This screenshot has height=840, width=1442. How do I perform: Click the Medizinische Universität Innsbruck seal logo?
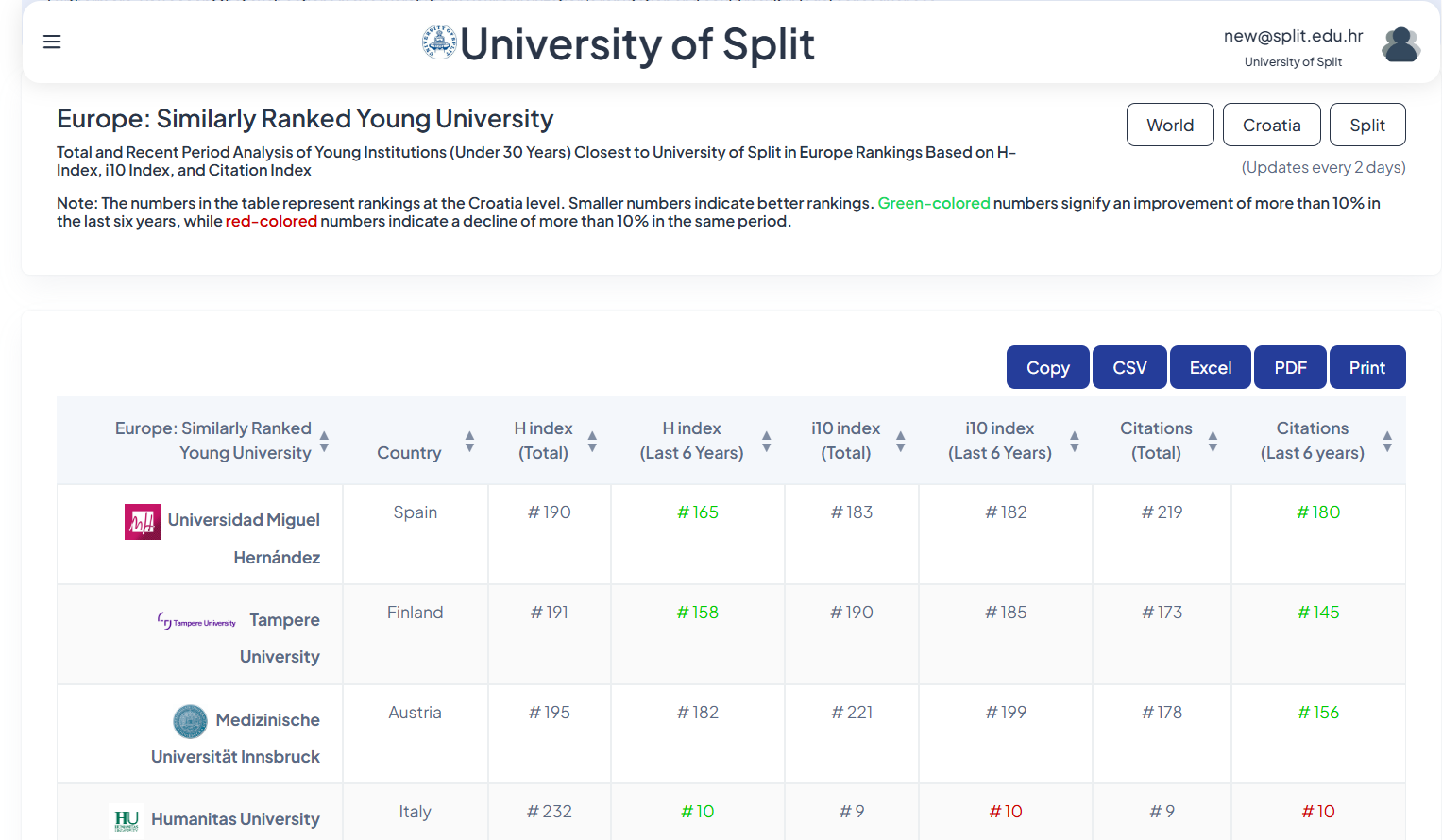pyautogui.click(x=190, y=721)
